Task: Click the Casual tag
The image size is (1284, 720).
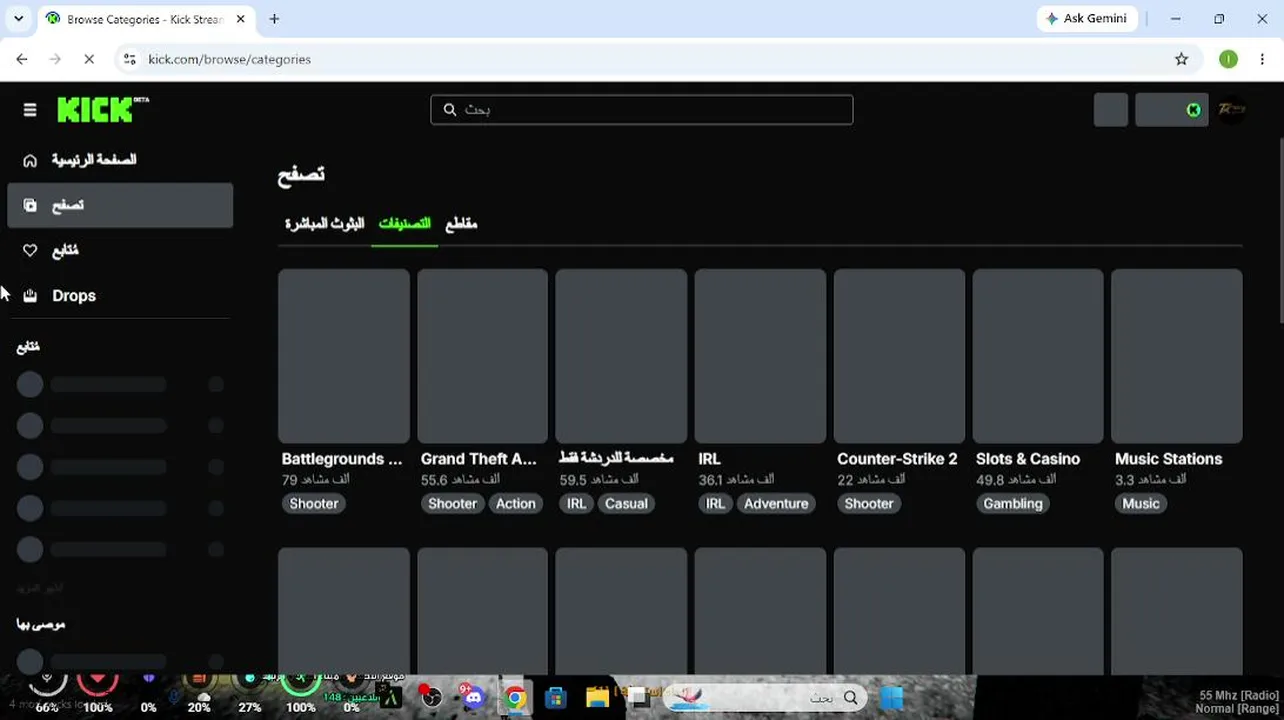Action: 626,504
